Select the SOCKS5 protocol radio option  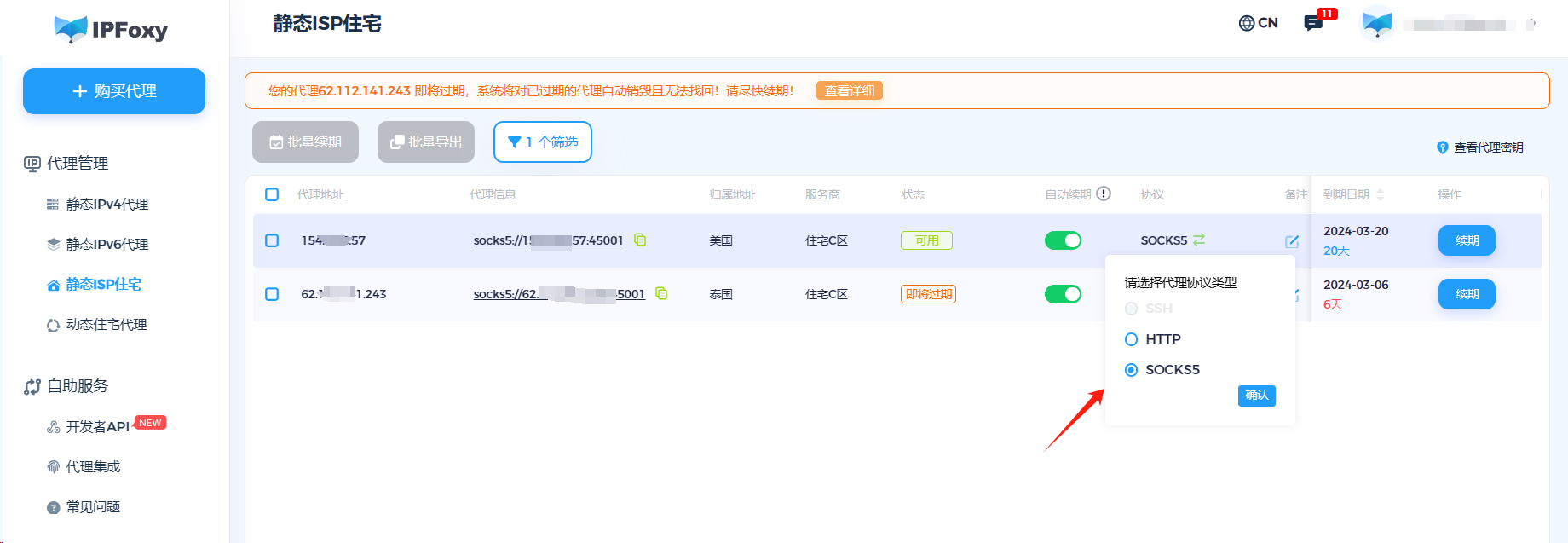point(1131,370)
